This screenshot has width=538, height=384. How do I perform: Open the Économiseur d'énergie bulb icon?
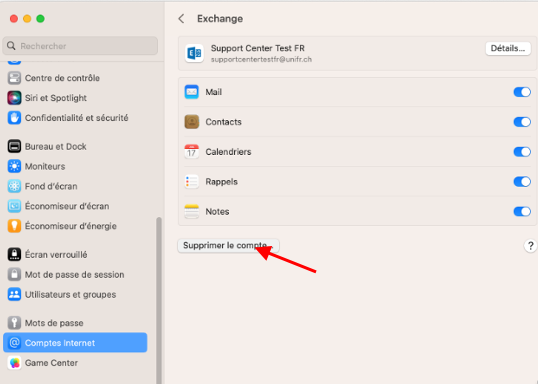point(14,226)
